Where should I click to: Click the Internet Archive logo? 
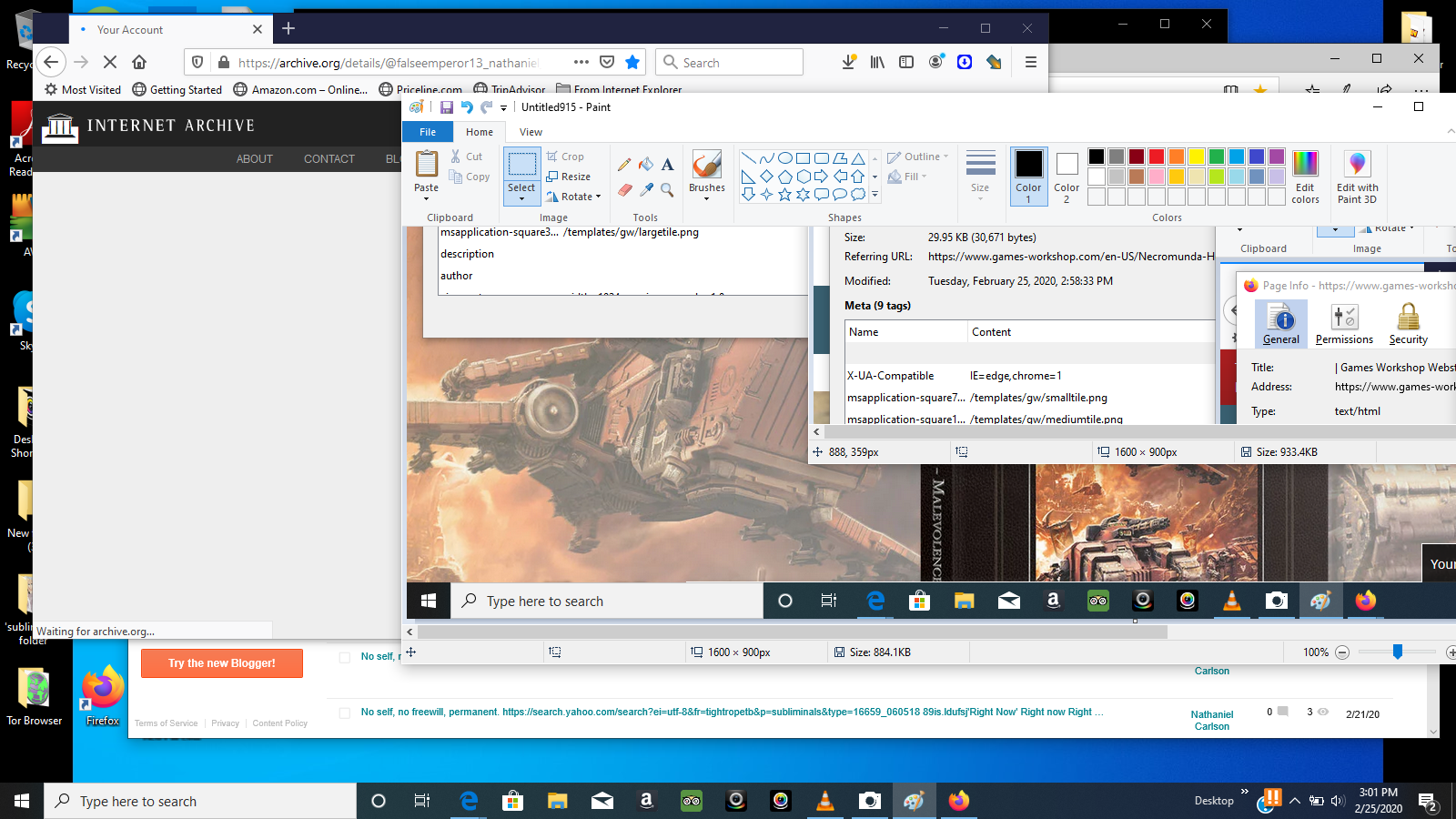148,126
